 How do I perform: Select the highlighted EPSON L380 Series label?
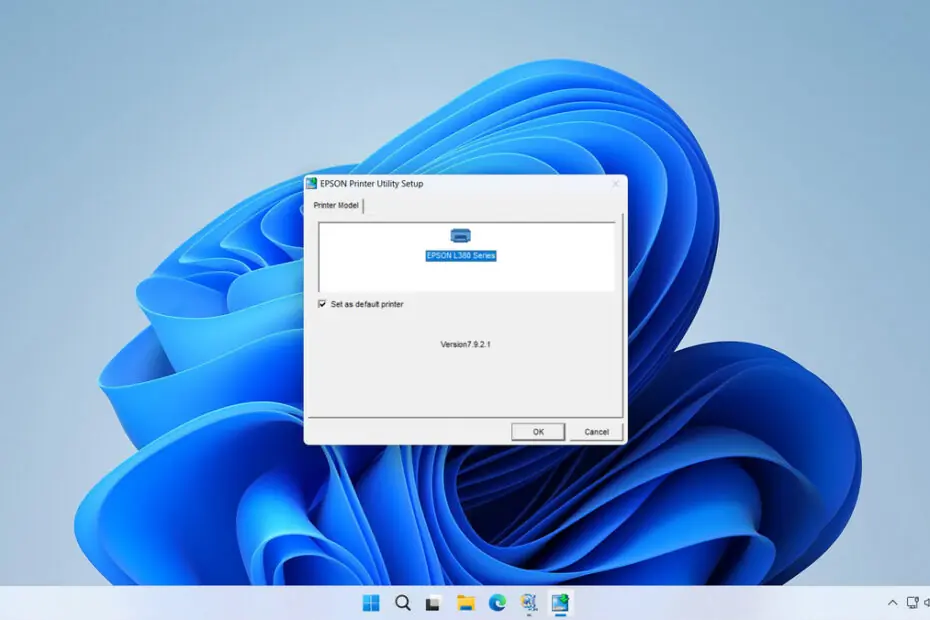(461, 256)
